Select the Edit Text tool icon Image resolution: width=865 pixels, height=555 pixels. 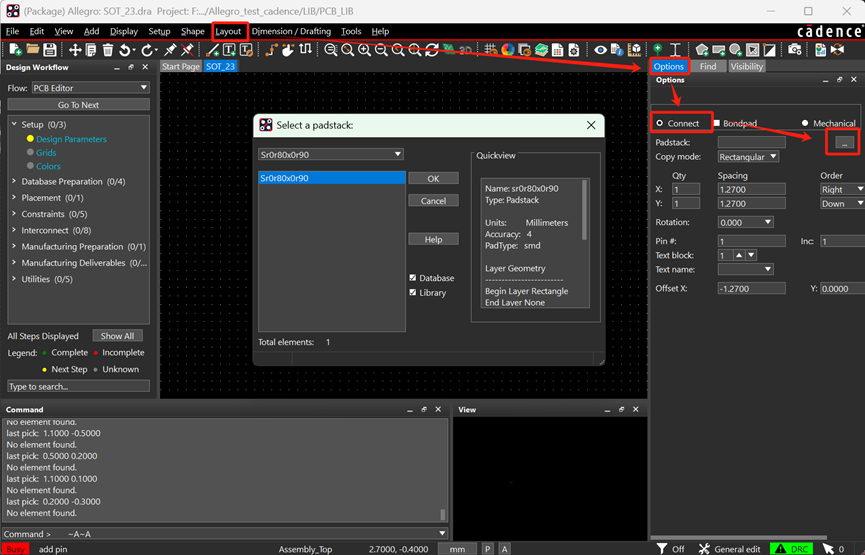(246, 50)
